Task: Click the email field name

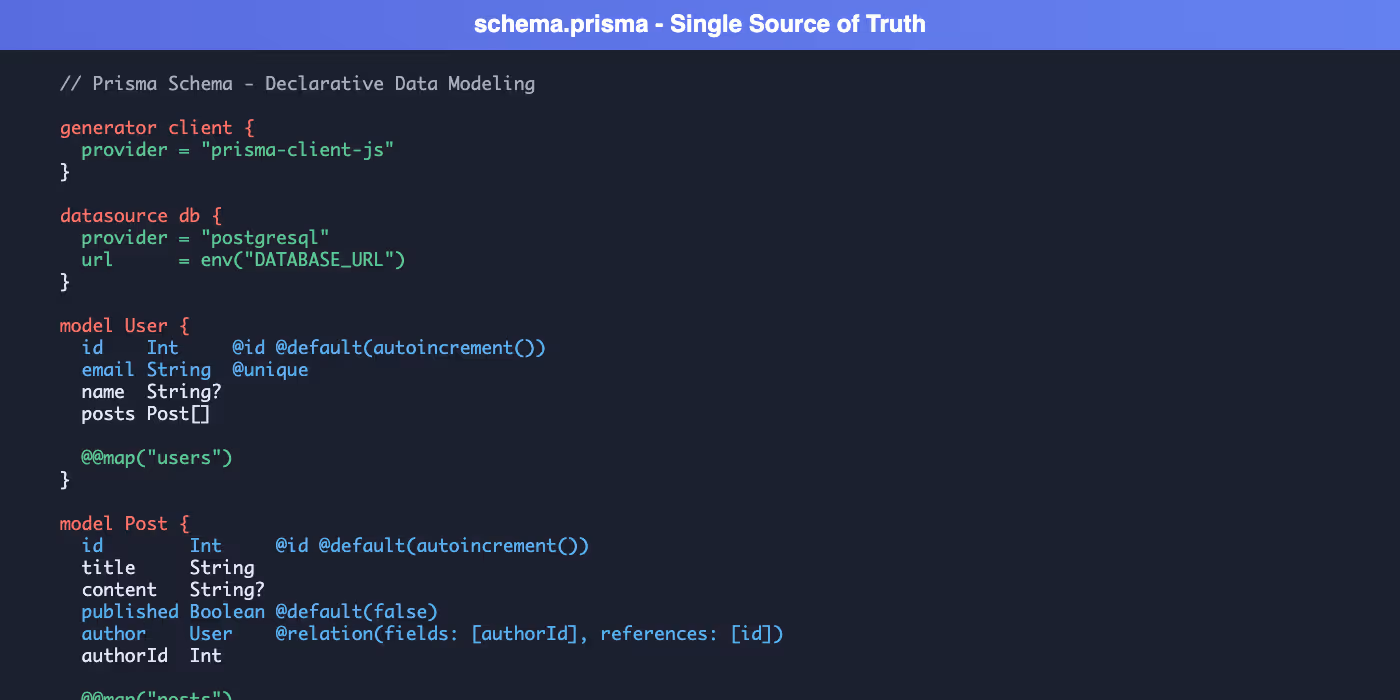Action: click(x=108, y=370)
